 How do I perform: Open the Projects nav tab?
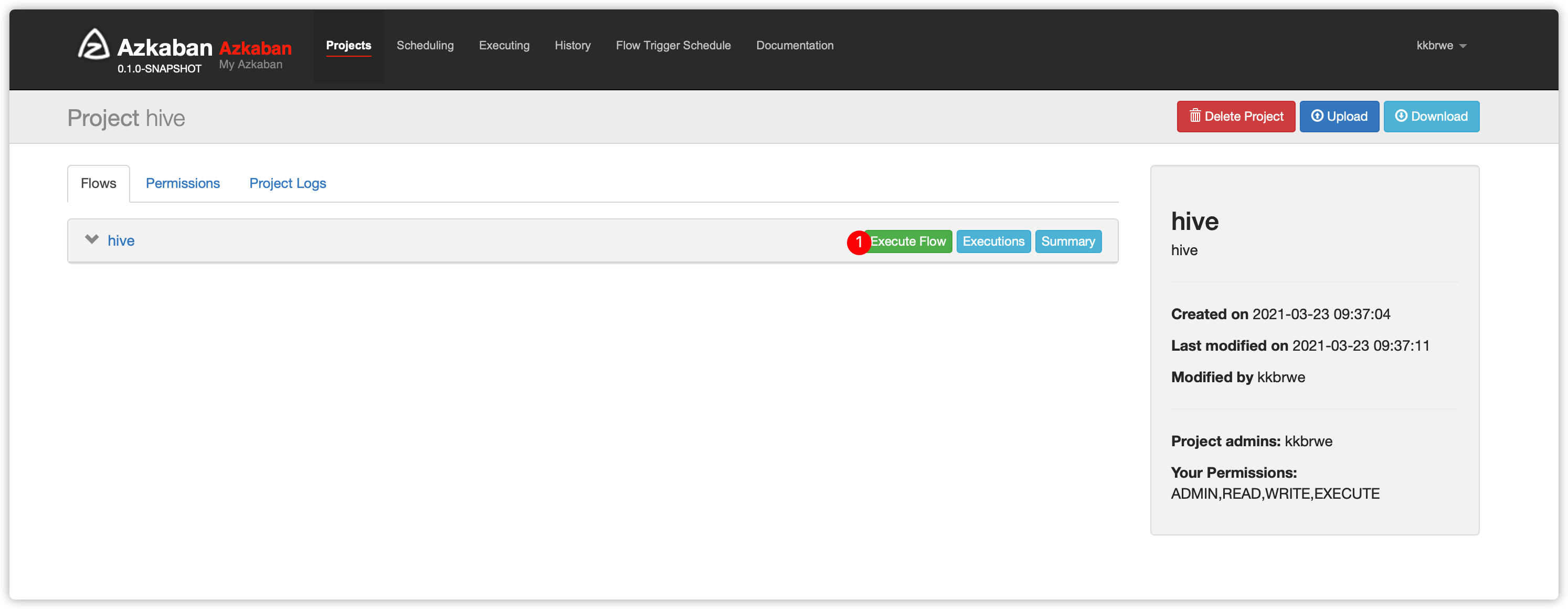point(348,46)
